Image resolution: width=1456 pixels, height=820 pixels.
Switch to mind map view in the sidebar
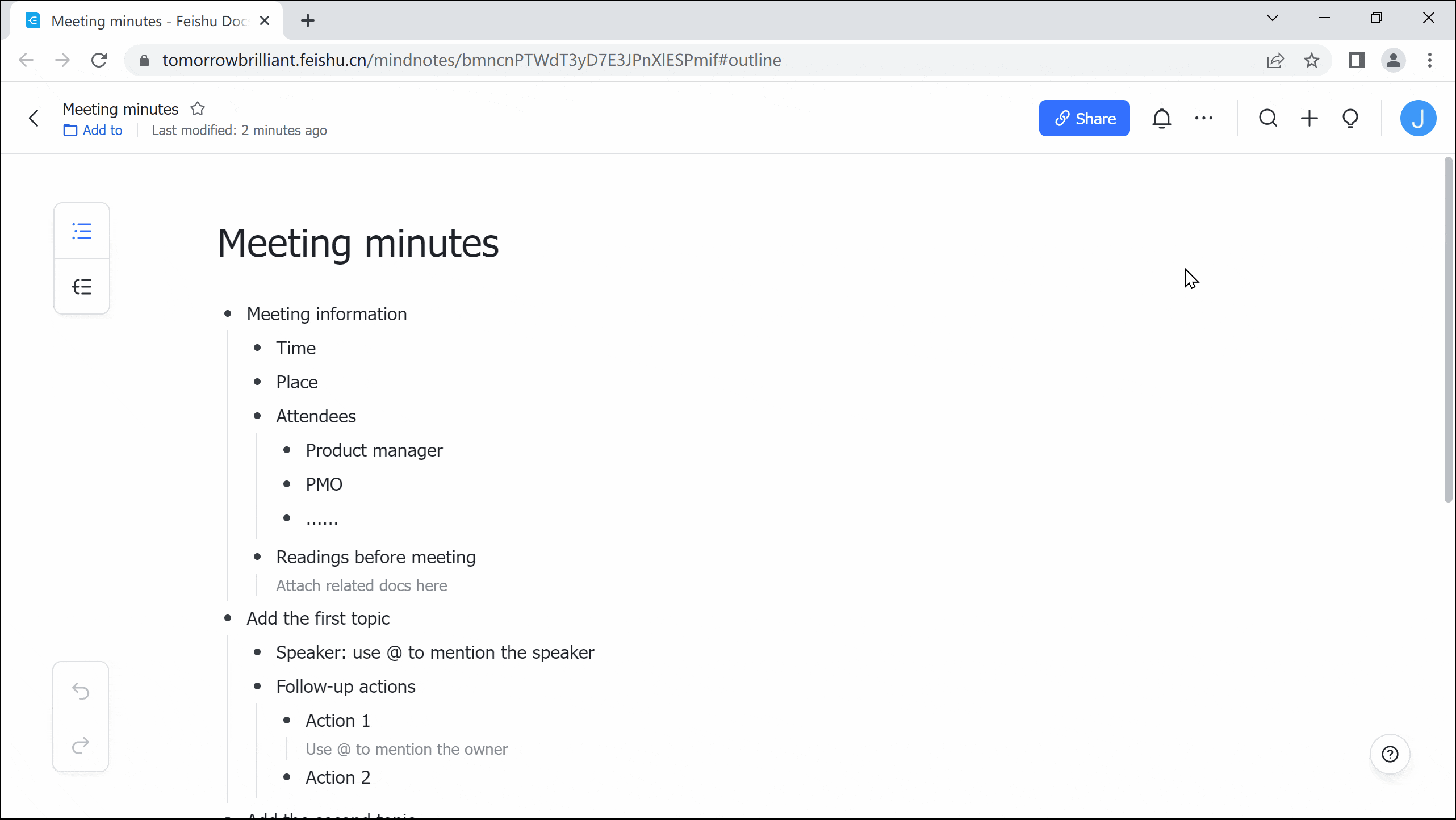(x=82, y=287)
